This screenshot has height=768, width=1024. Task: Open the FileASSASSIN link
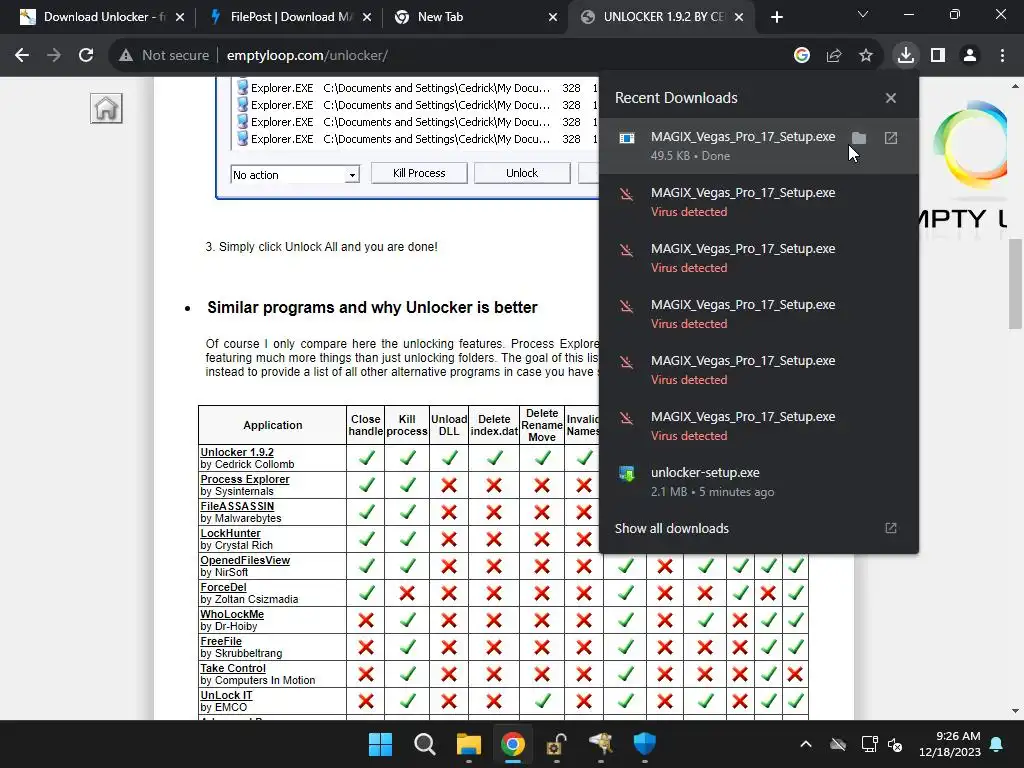coord(237,506)
